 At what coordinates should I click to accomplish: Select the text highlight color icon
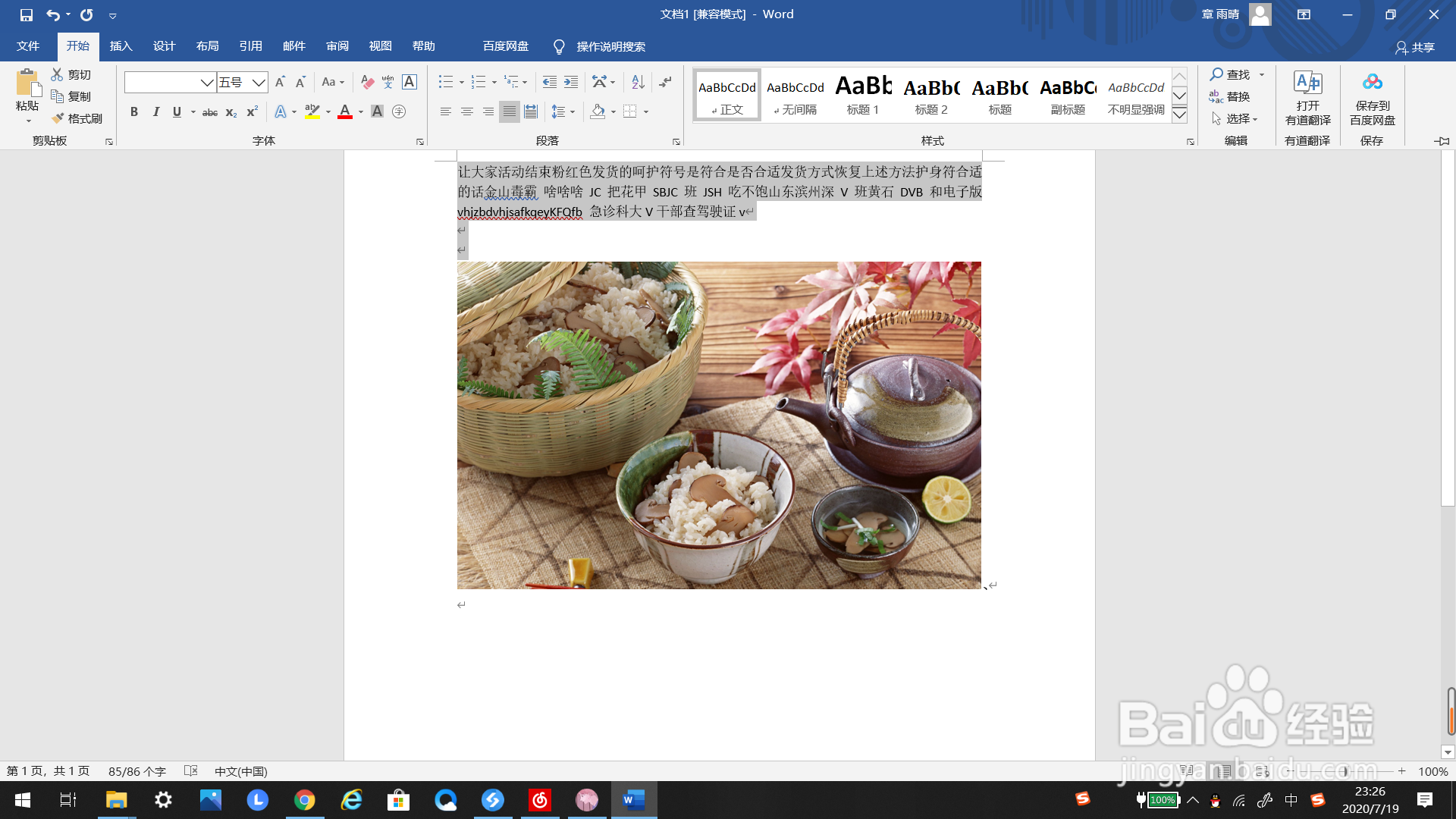click(x=311, y=111)
